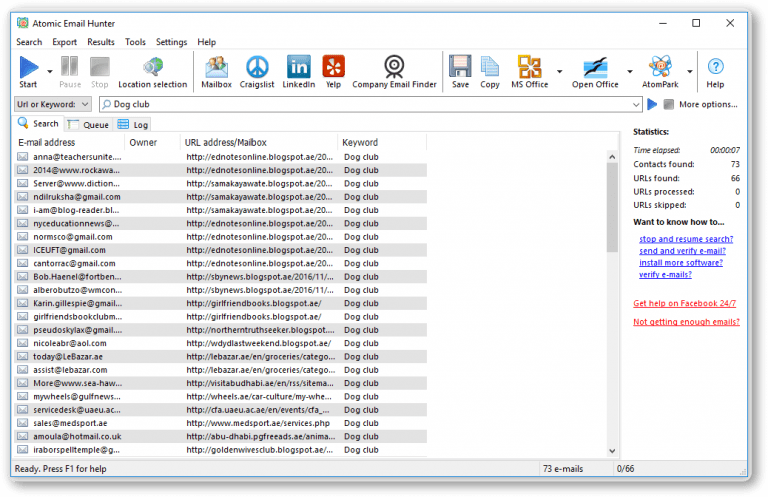768x497 pixels.
Task: Expand the MS Office export dropdown arrow
Action: tap(559, 72)
